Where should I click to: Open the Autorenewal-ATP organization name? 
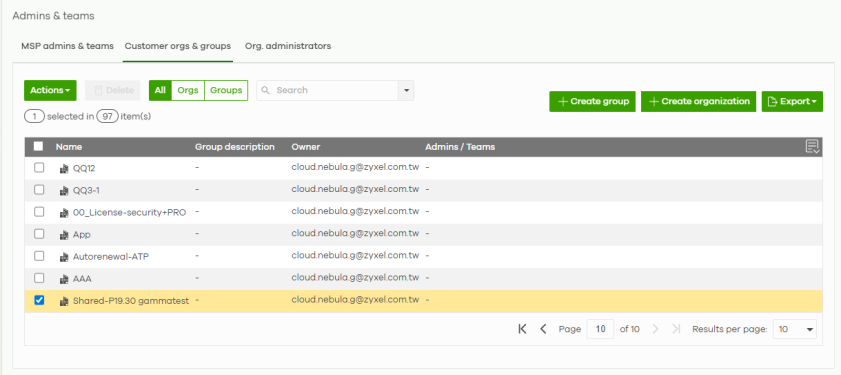coord(111,256)
